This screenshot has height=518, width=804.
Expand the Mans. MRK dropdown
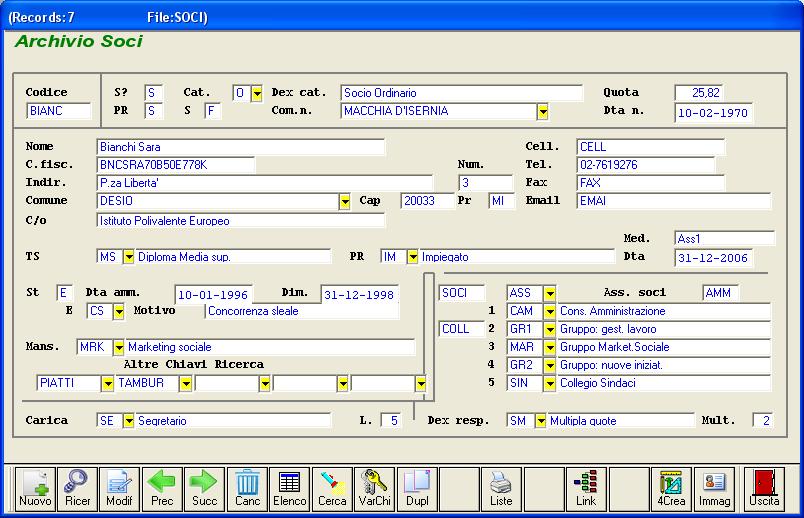coord(118,347)
